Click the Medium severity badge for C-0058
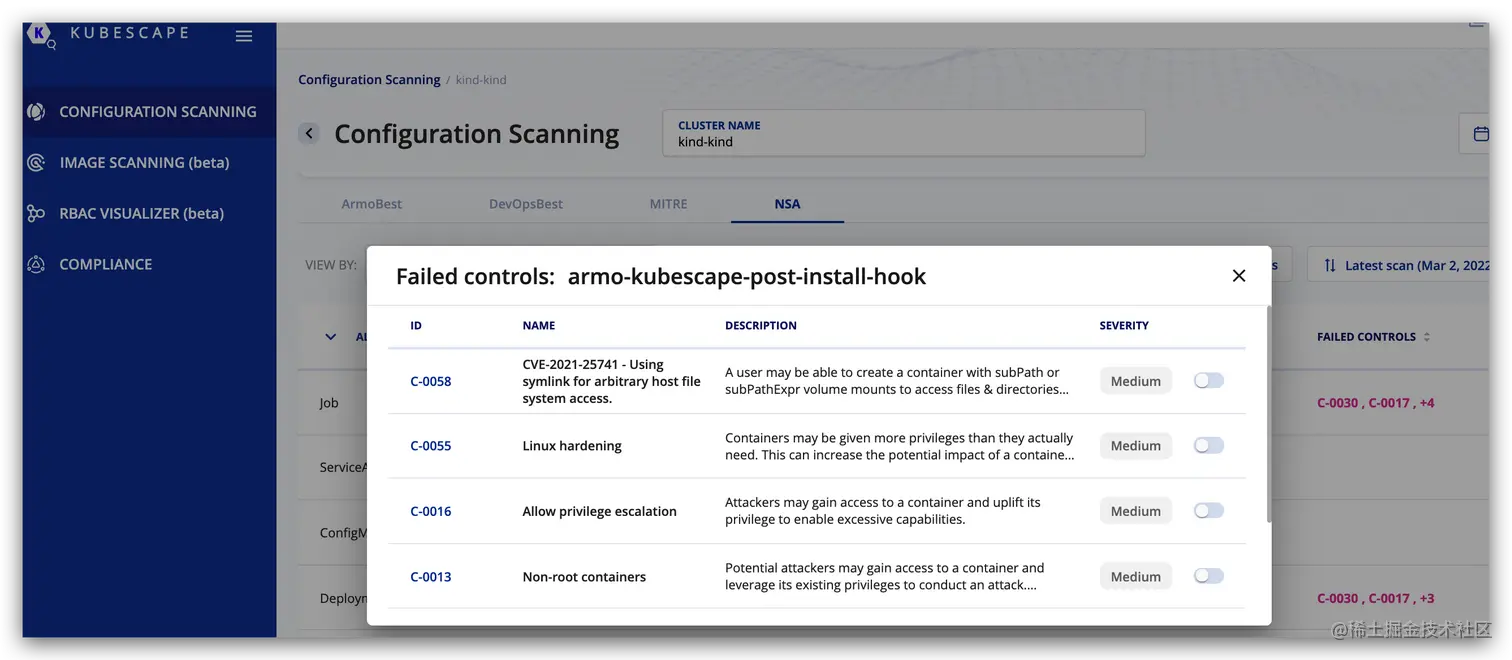Image resolution: width=1512 pixels, height=660 pixels. point(1136,381)
